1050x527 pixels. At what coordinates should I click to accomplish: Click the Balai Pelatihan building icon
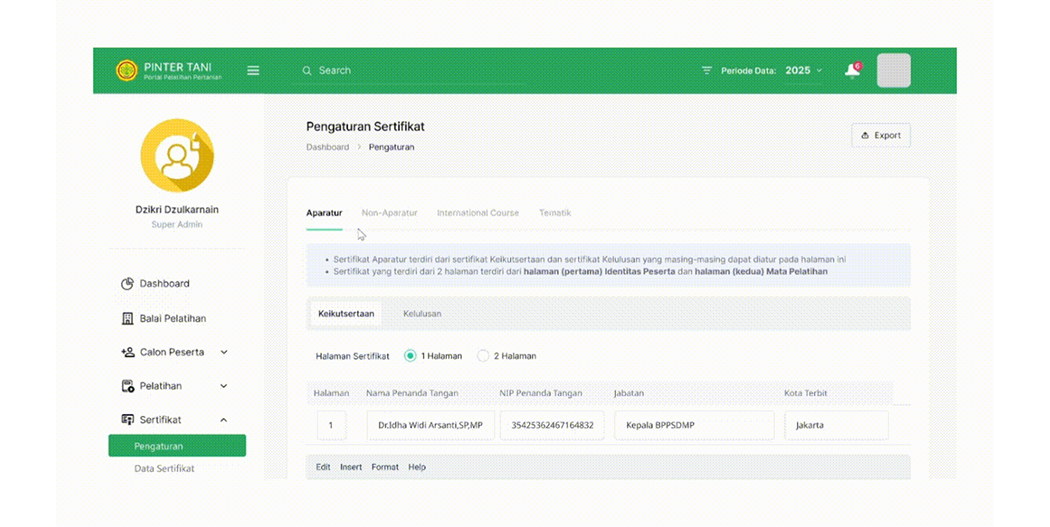coord(127,319)
